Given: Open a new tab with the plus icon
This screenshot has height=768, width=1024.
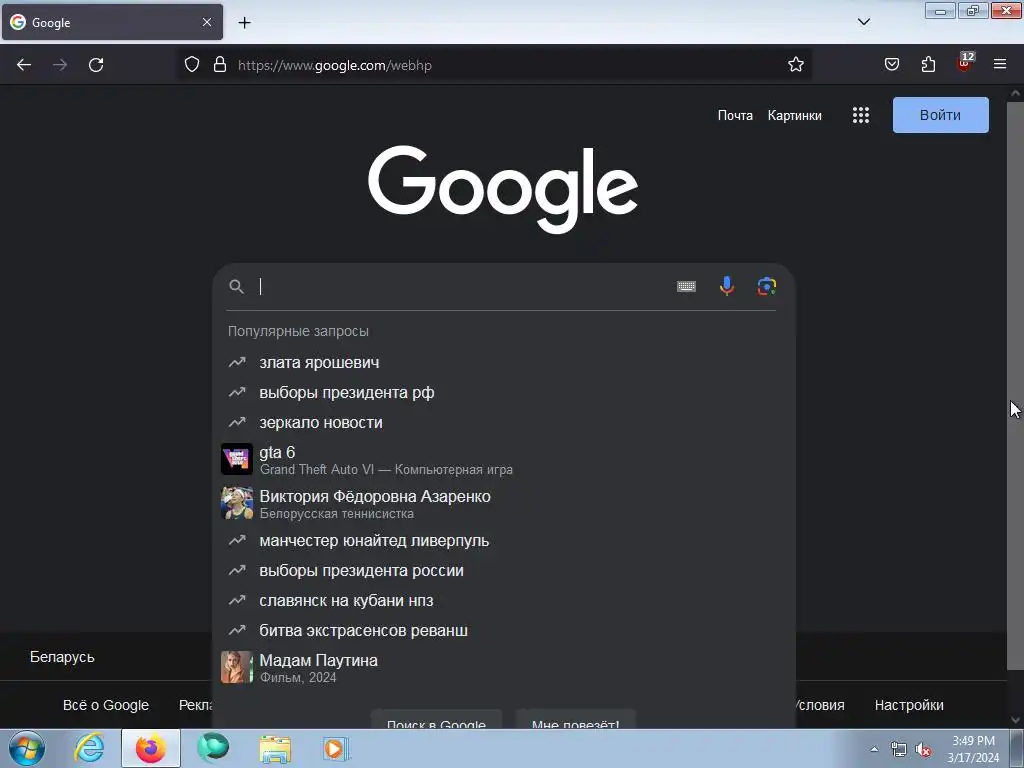Looking at the screenshot, I should [x=244, y=23].
